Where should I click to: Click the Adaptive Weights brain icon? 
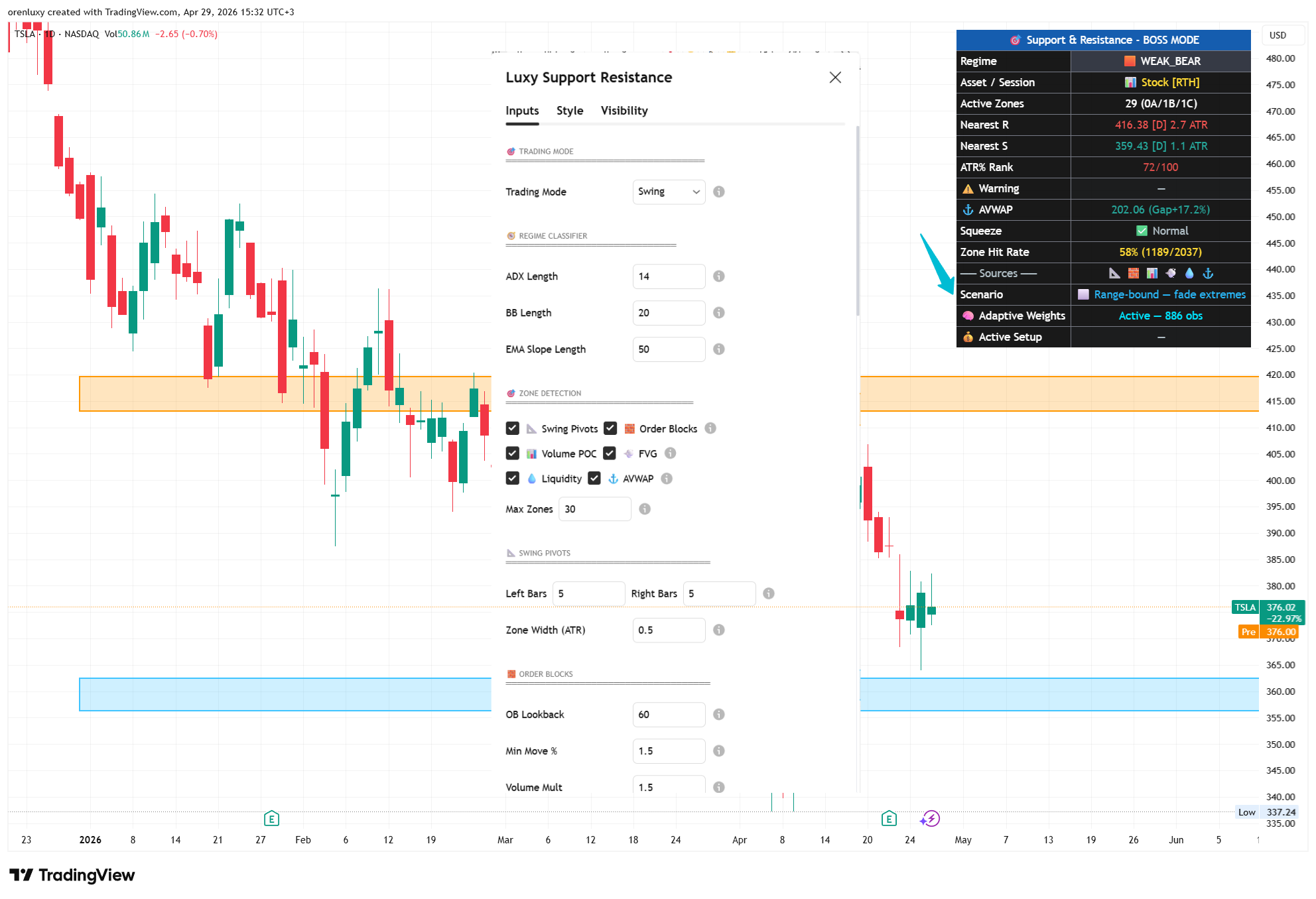[968, 316]
